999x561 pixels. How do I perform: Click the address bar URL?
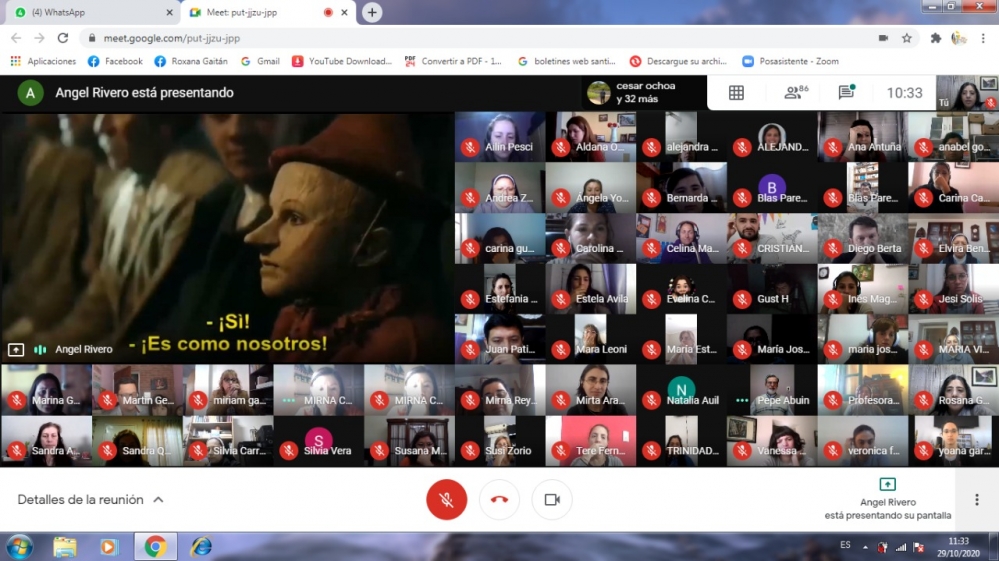(172, 38)
